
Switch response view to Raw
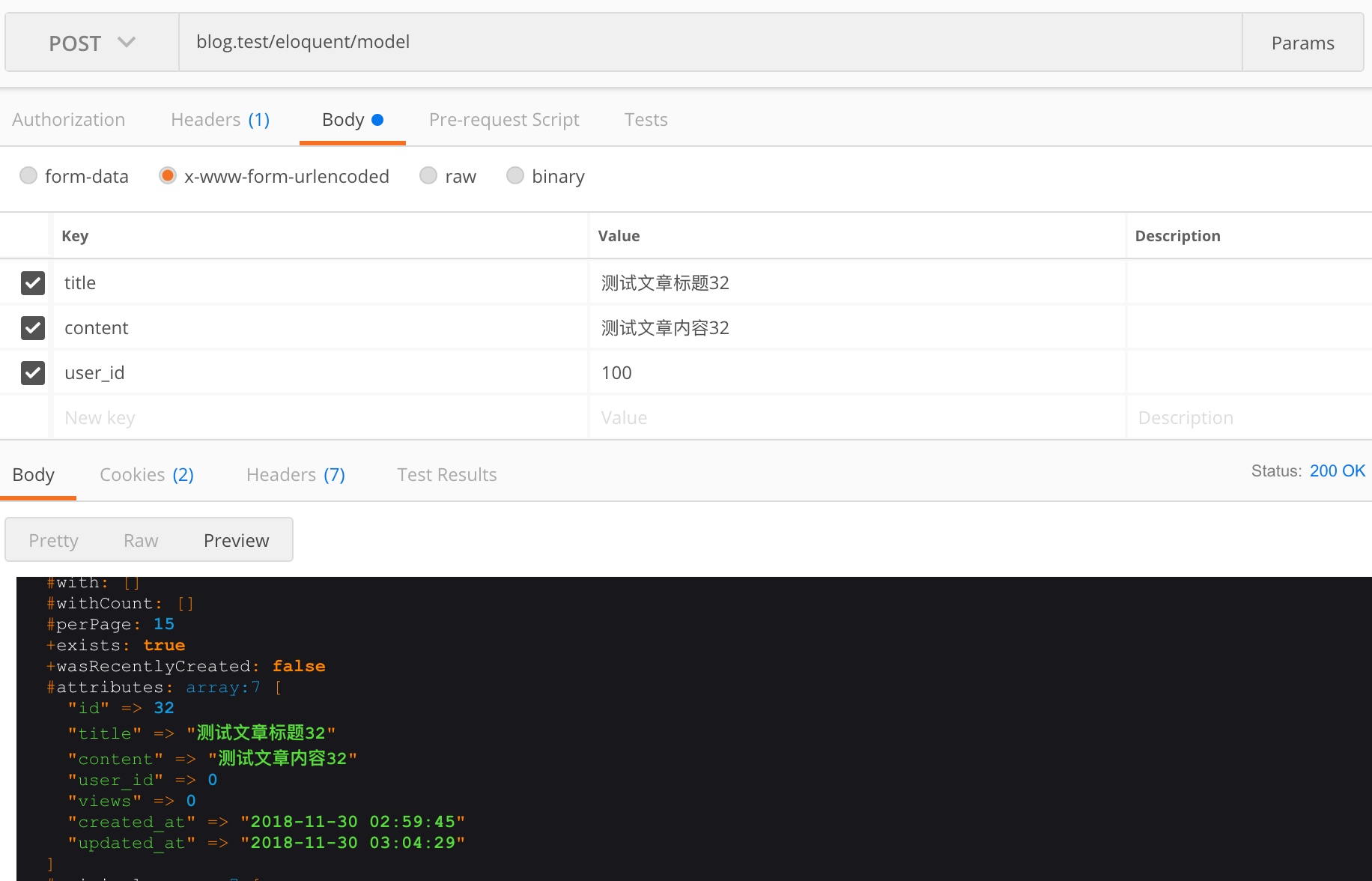[141, 540]
